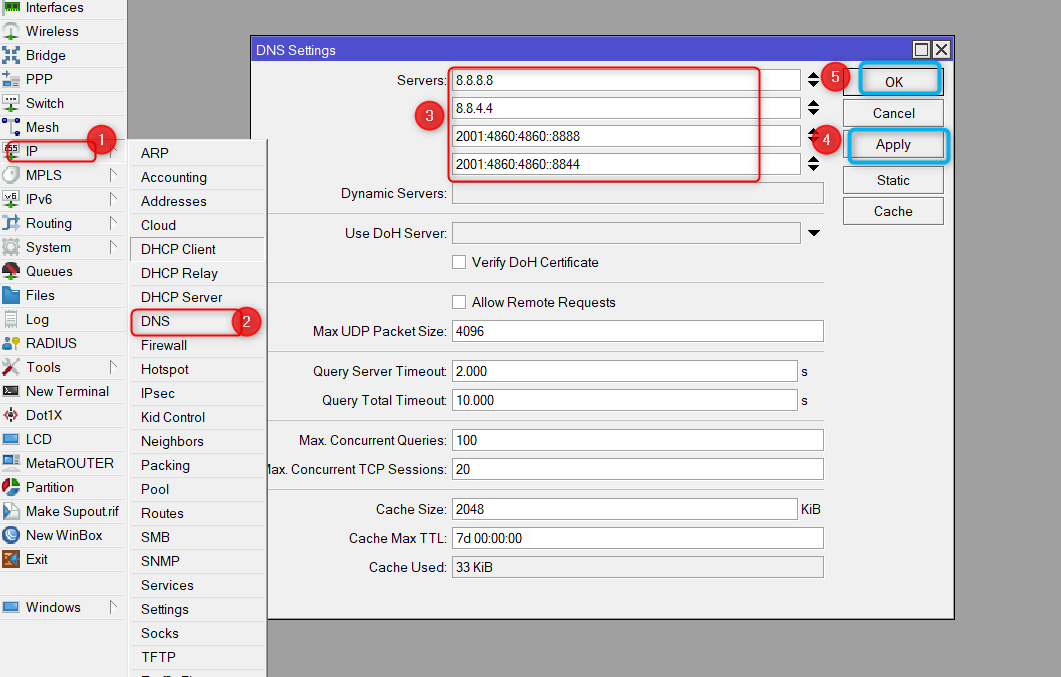Open the Static DNS entries button
The height and width of the screenshot is (677, 1061).
pyautogui.click(x=893, y=180)
